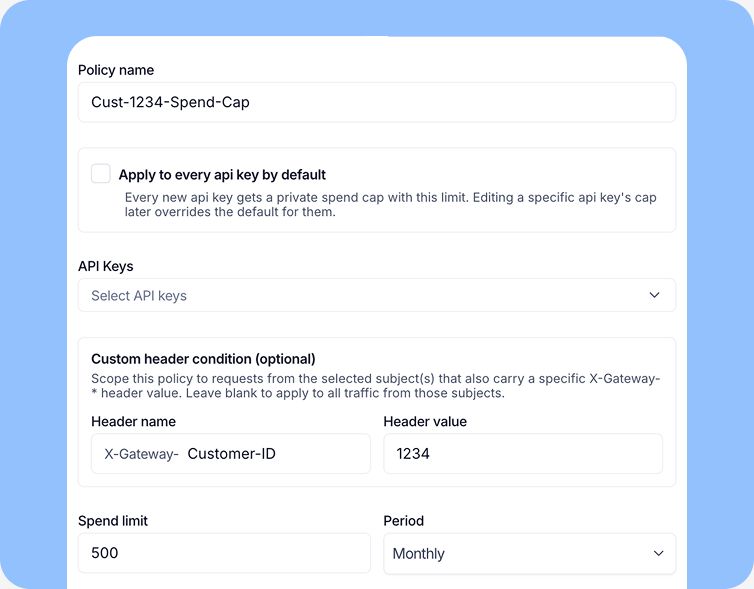Screen dimensions: 754x589
Task: Click the Custom header condition heading
Action: pos(203,359)
